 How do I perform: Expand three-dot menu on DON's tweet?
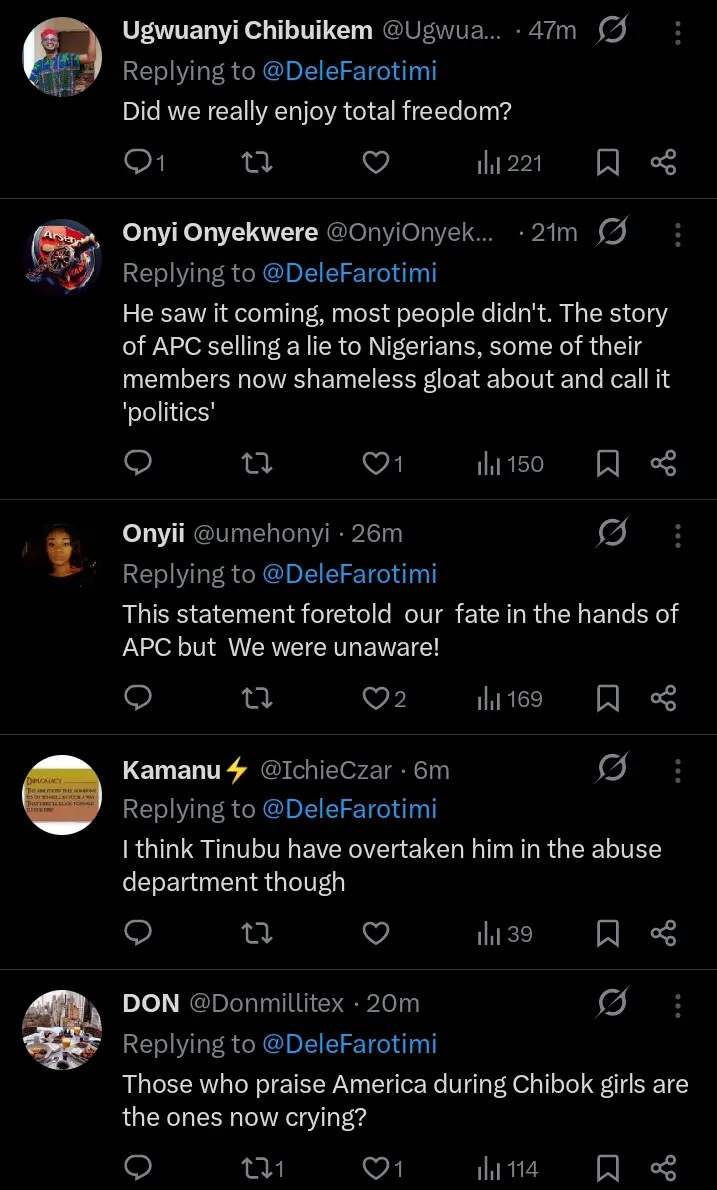pyautogui.click(x=678, y=1003)
